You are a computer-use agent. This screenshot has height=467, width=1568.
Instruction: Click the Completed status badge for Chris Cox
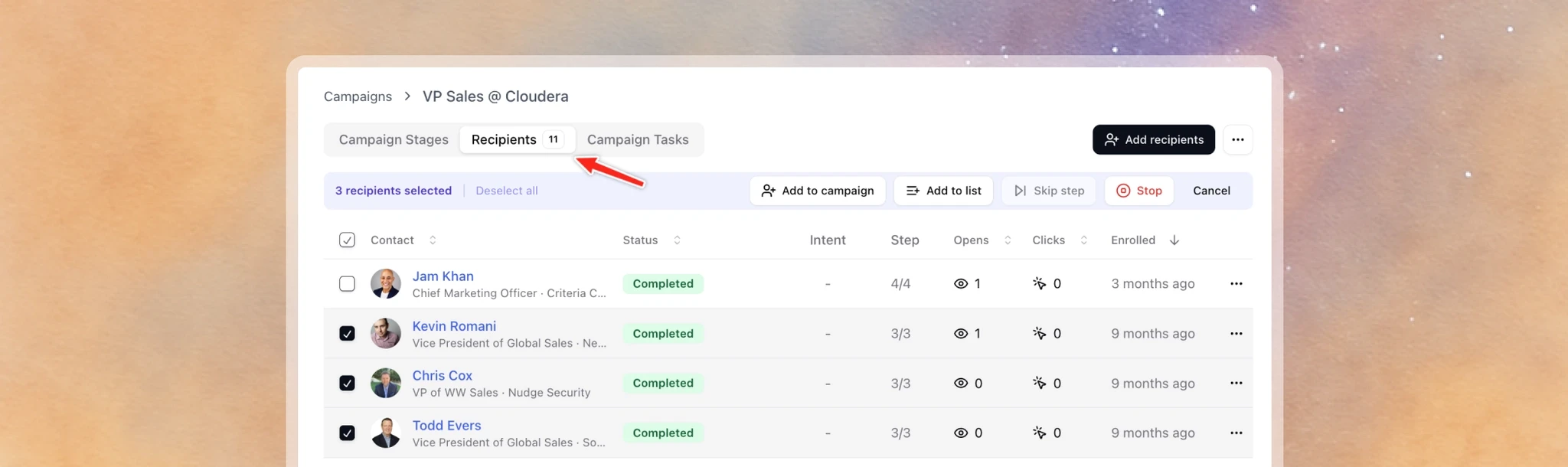[663, 383]
